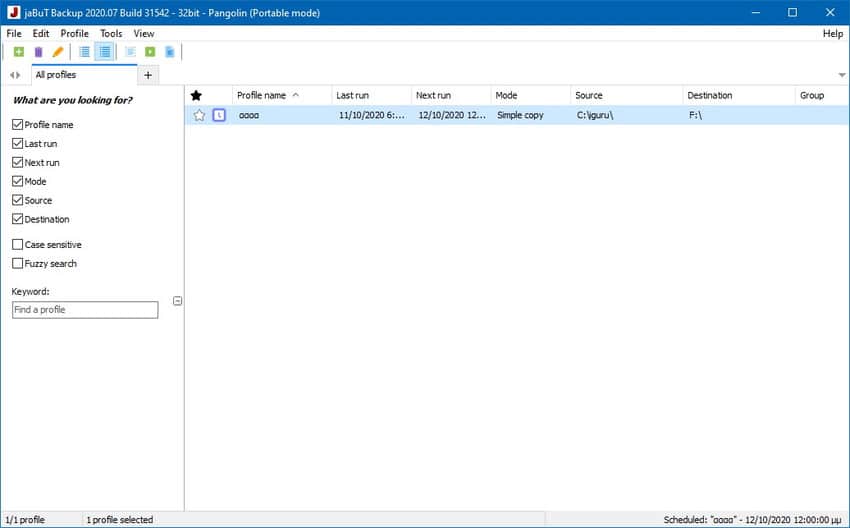
Task: Uncheck the Mode search checkbox
Action: 17,182
